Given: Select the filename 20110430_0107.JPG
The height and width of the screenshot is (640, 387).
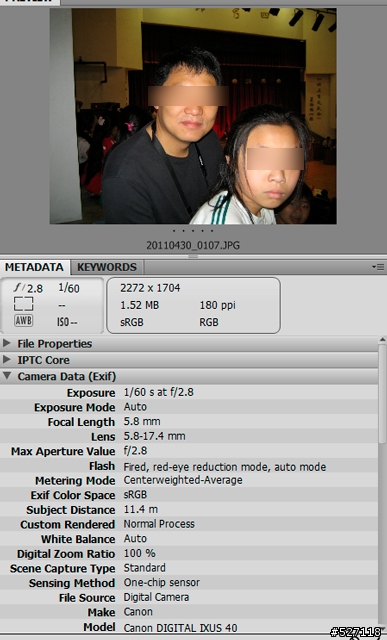Looking at the screenshot, I should click(193, 245).
